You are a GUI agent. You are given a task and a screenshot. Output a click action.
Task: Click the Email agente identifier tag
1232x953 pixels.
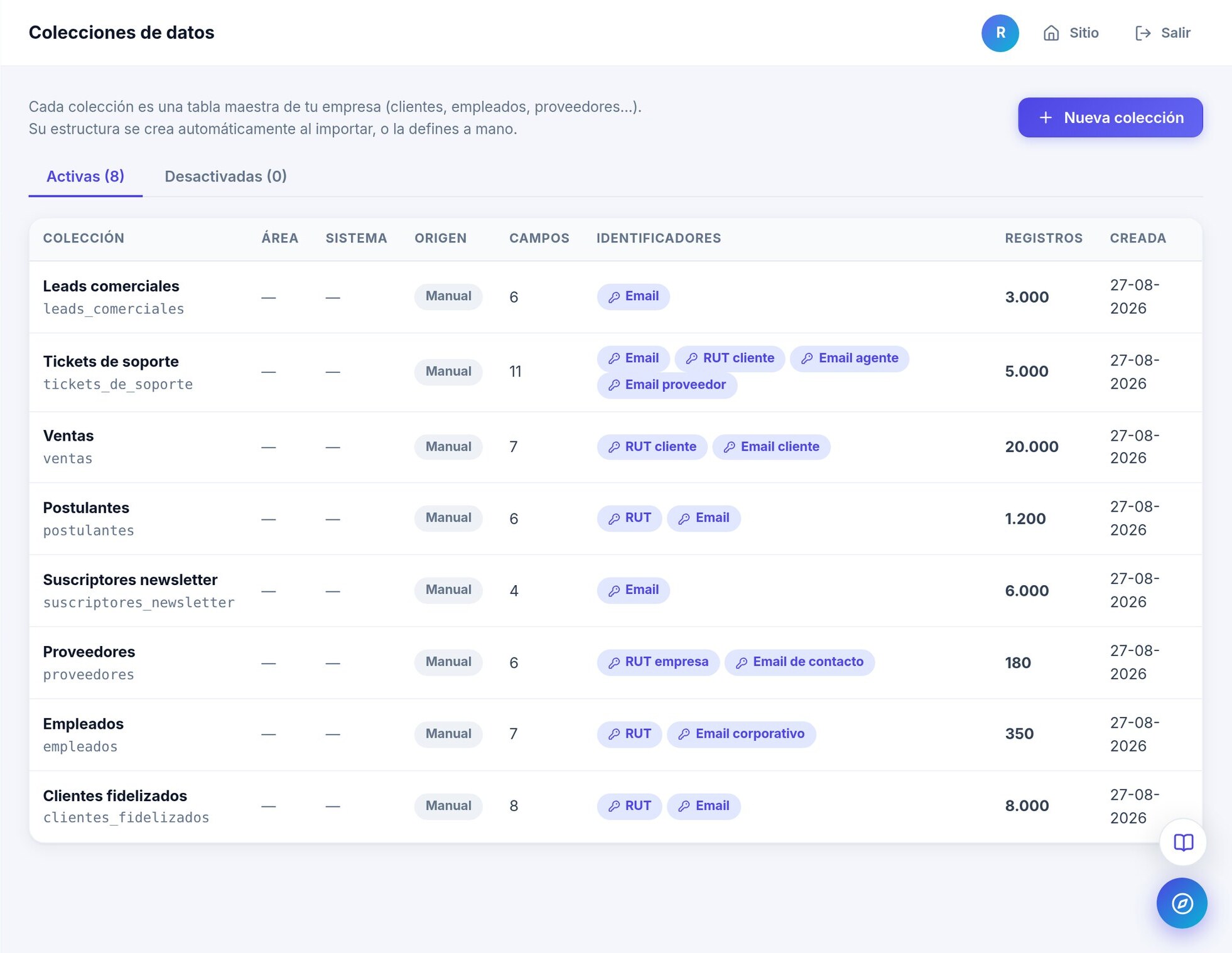(x=849, y=358)
